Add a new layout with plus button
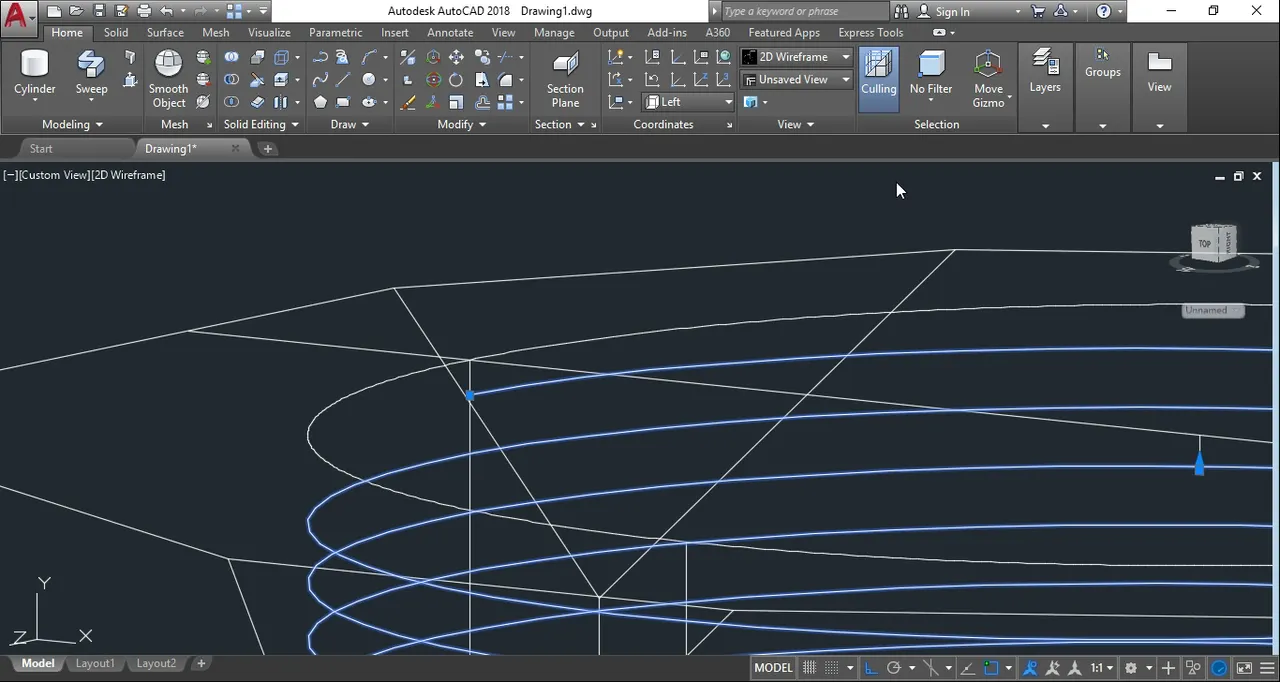The width and height of the screenshot is (1280, 682). [201, 663]
